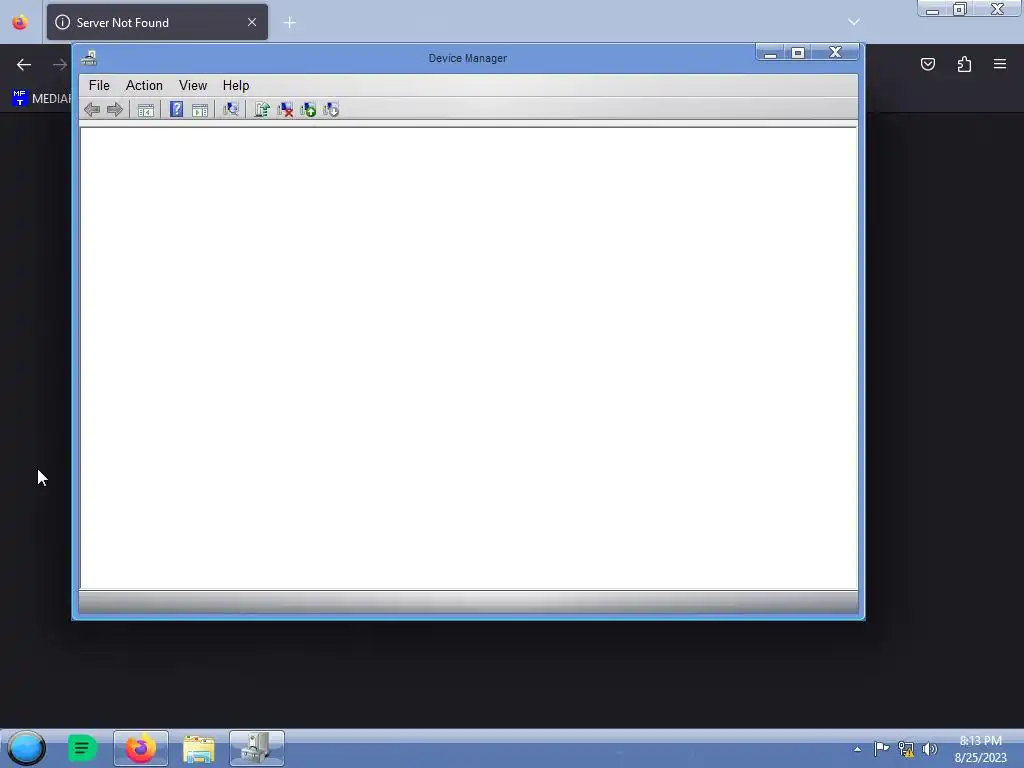1024x768 pixels.
Task: Maximize the Device Manager window
Action: [x=797, y=53]
